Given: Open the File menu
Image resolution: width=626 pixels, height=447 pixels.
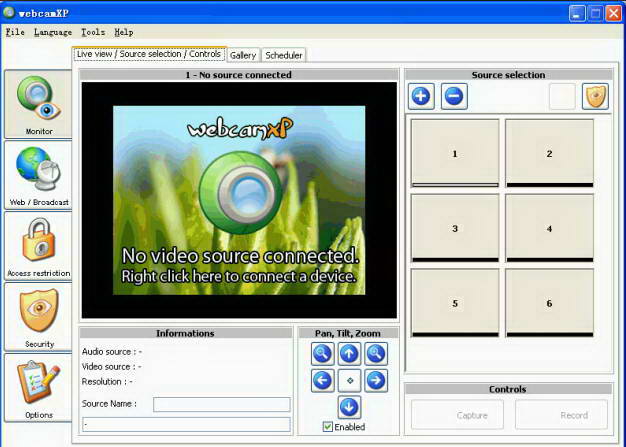Looking at the screenshot, I should (15, 32).
